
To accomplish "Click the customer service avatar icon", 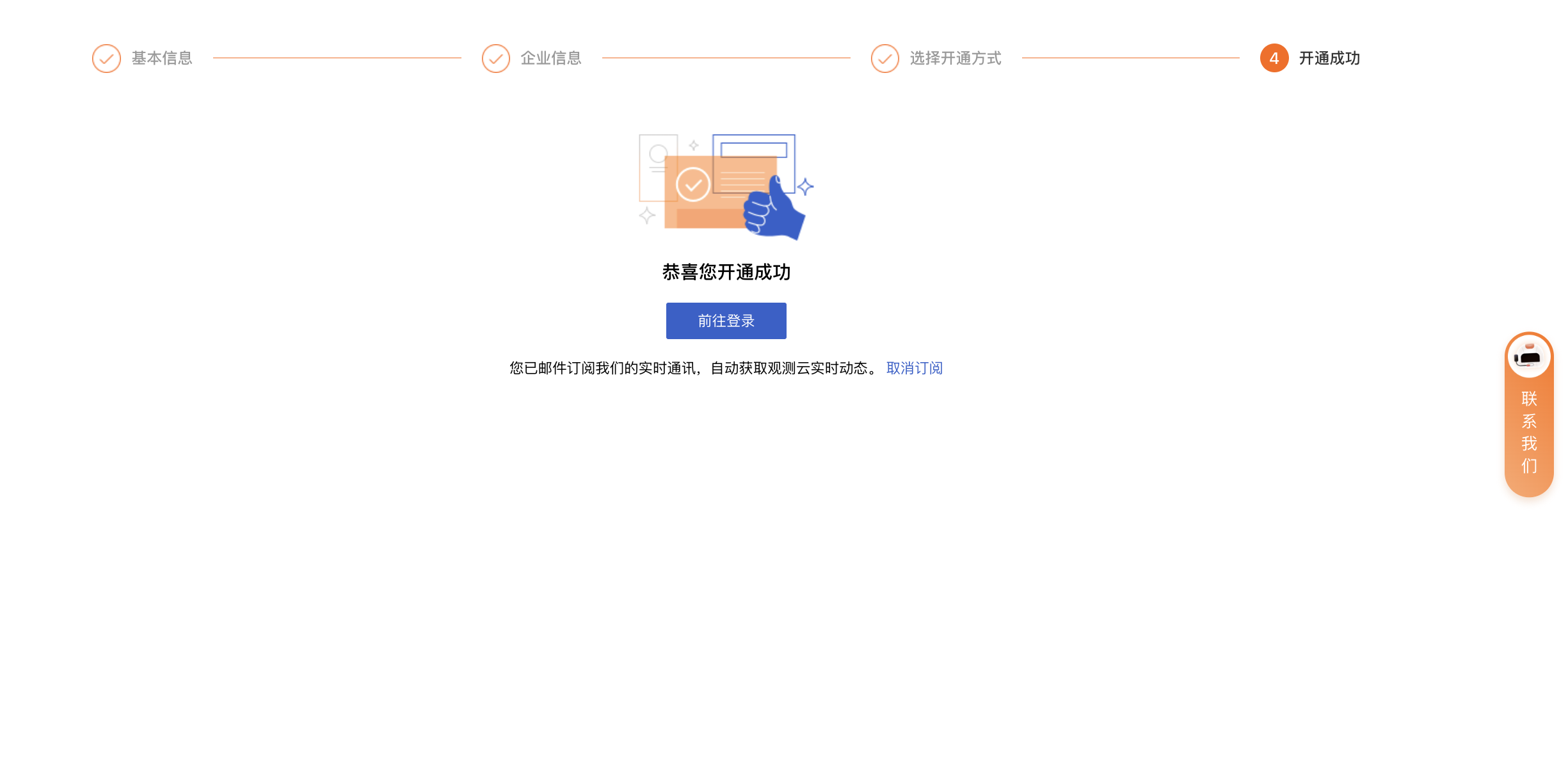I will (x=1528, y=356).
